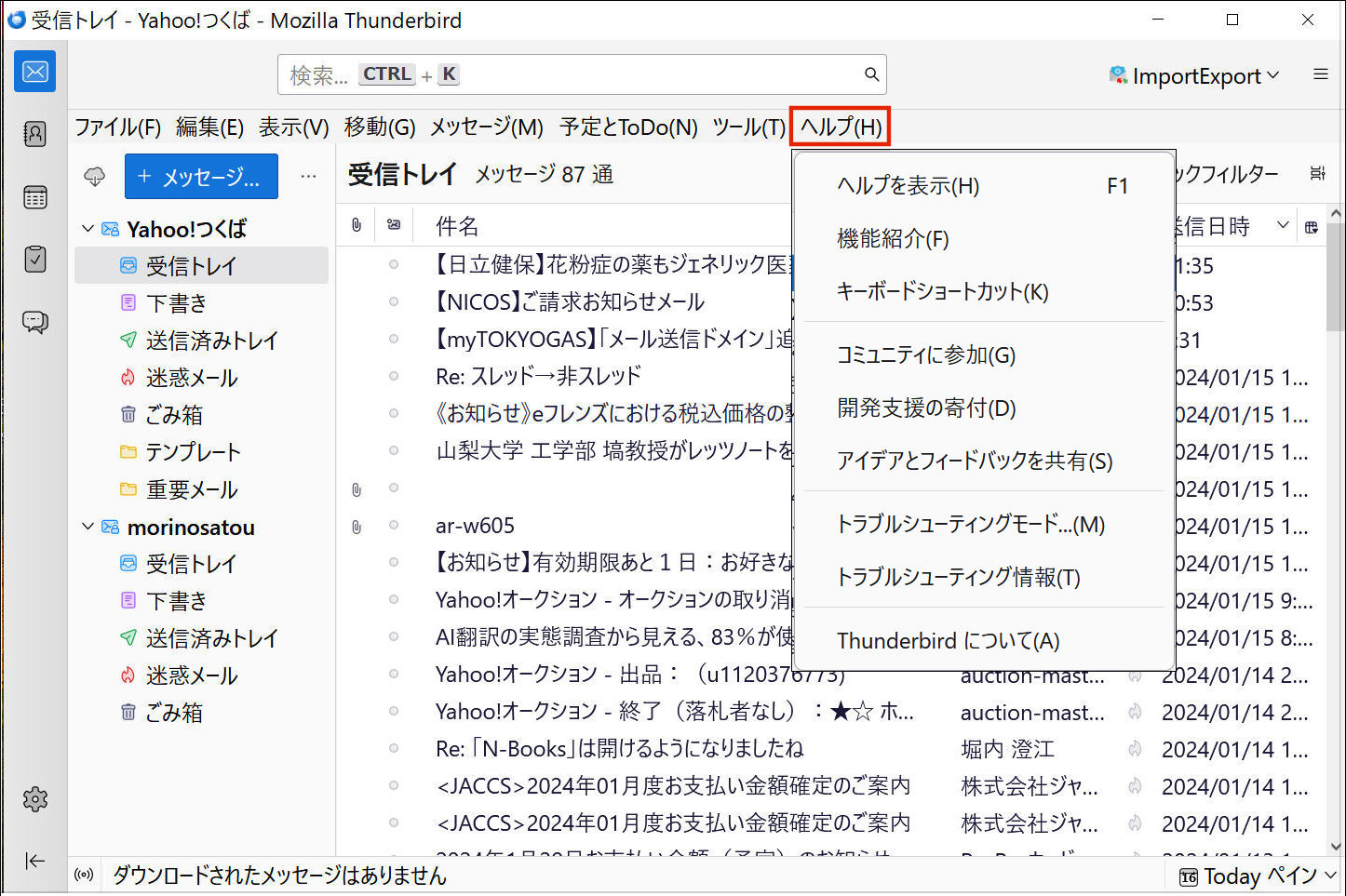The width and height of the screenshot is (1346, 896).
Task: Choose Thunderbird について(A) menu entry
Action: [948, 641]
